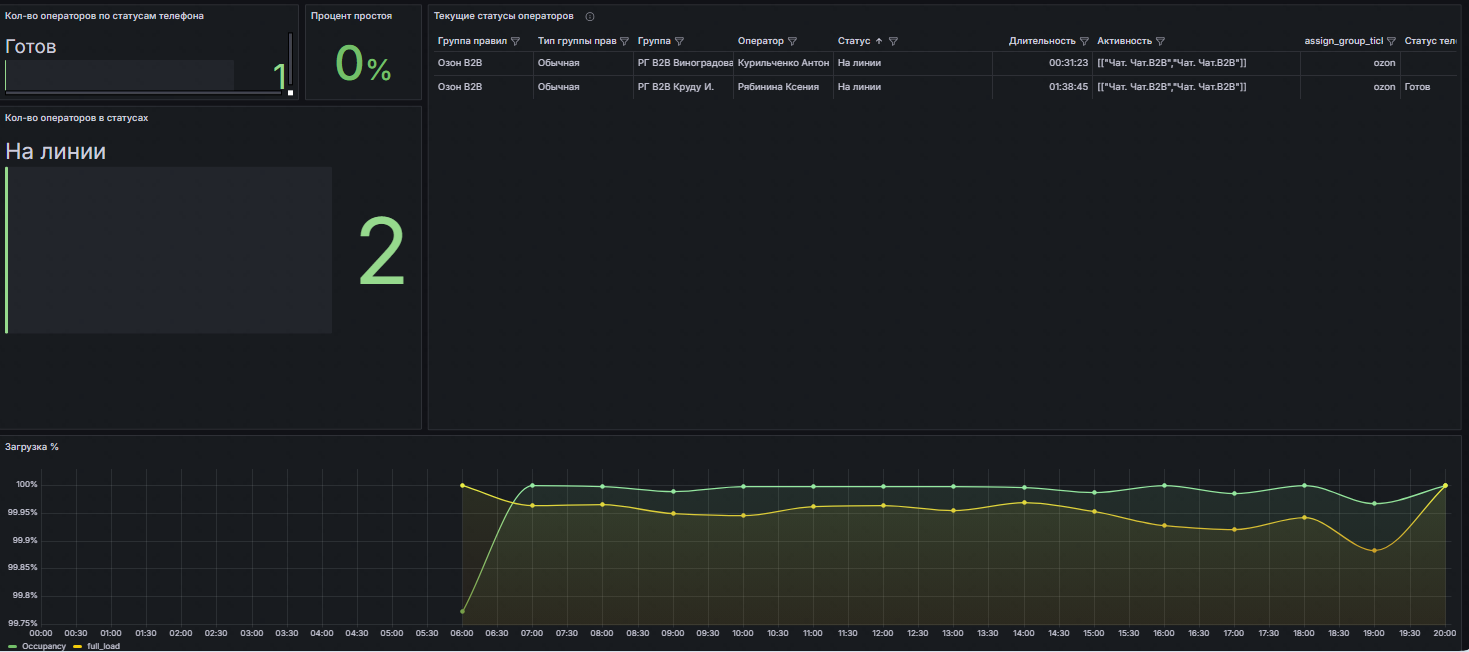Show info for Текущие статусы операторов panel
This screenshot has width=1469, height=652.
[590, 17]
